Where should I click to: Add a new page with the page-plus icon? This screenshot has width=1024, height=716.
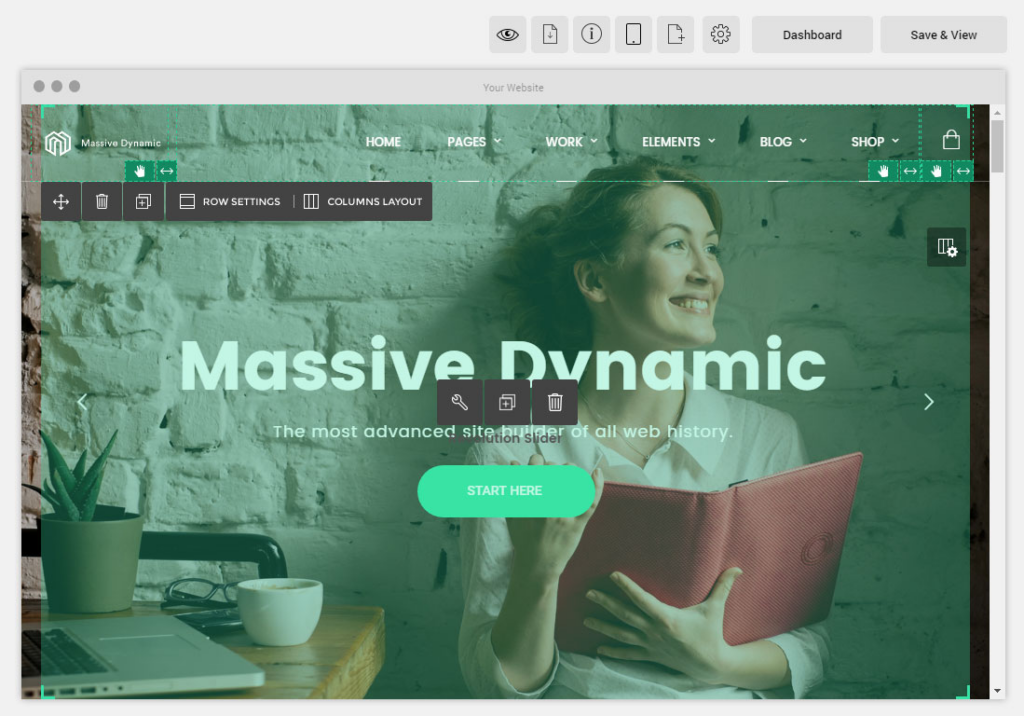coord(675,34)
